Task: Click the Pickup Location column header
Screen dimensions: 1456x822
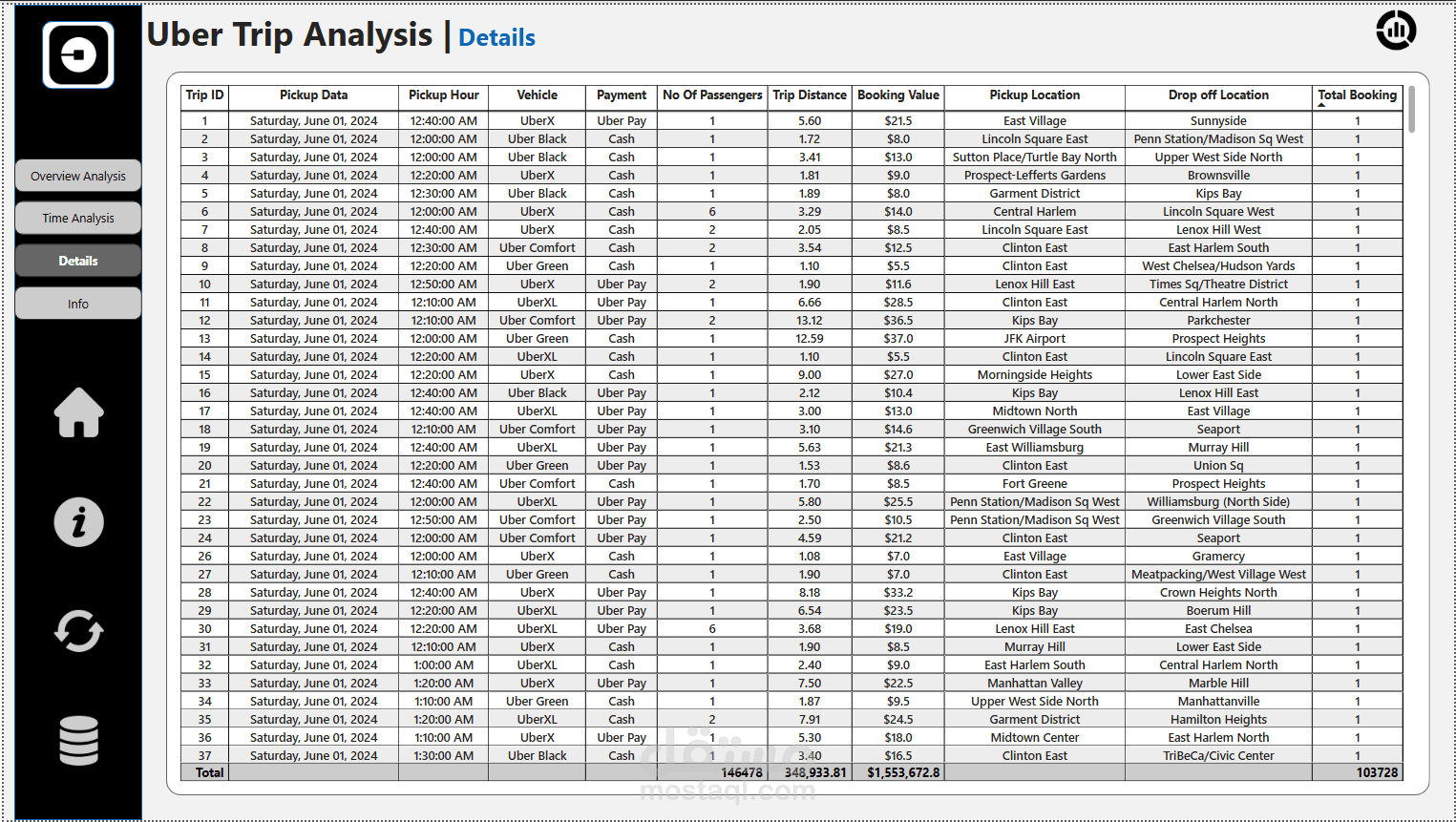Action: [1035, 95]
